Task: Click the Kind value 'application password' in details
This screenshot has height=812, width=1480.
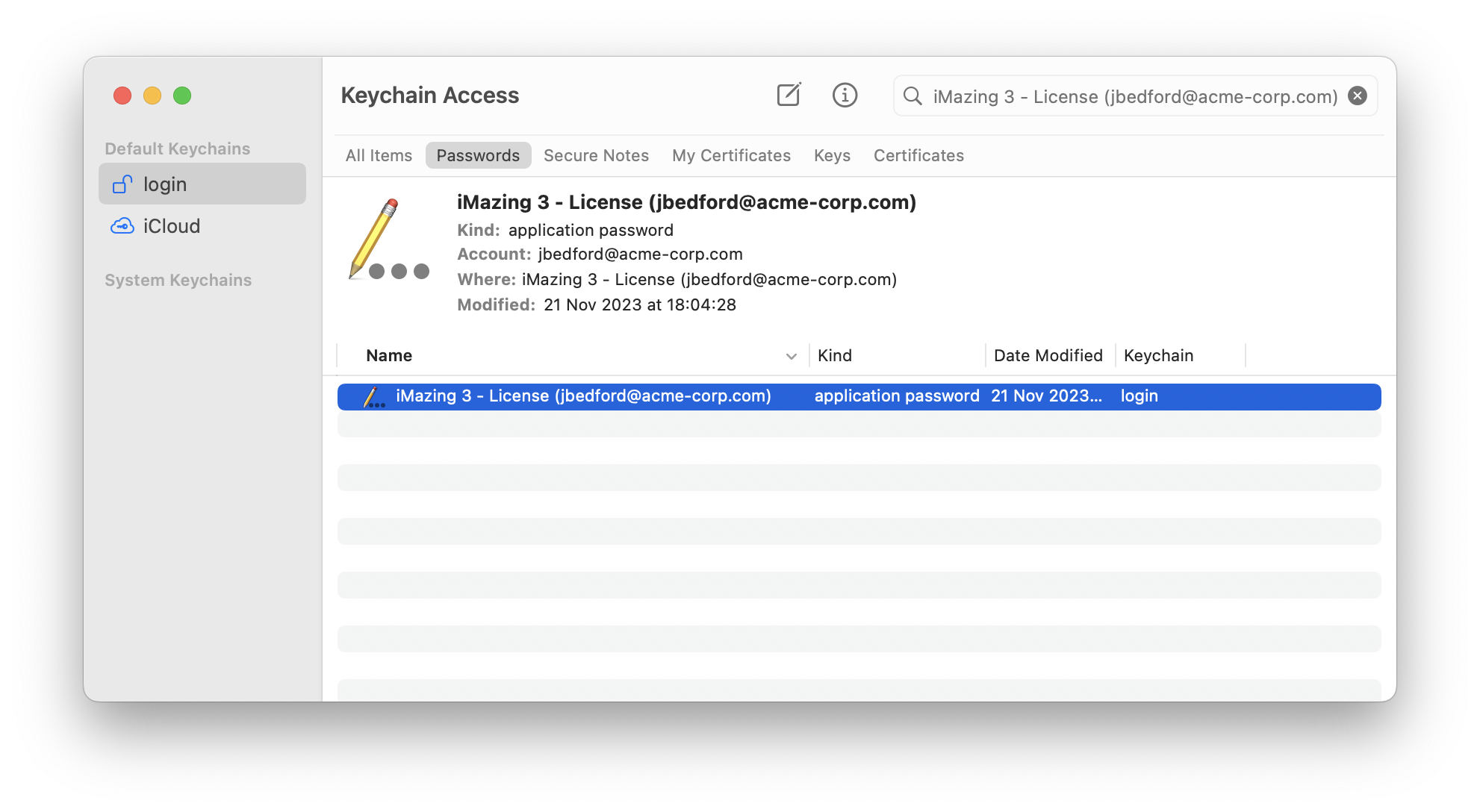Action: (x=591, y=230)
